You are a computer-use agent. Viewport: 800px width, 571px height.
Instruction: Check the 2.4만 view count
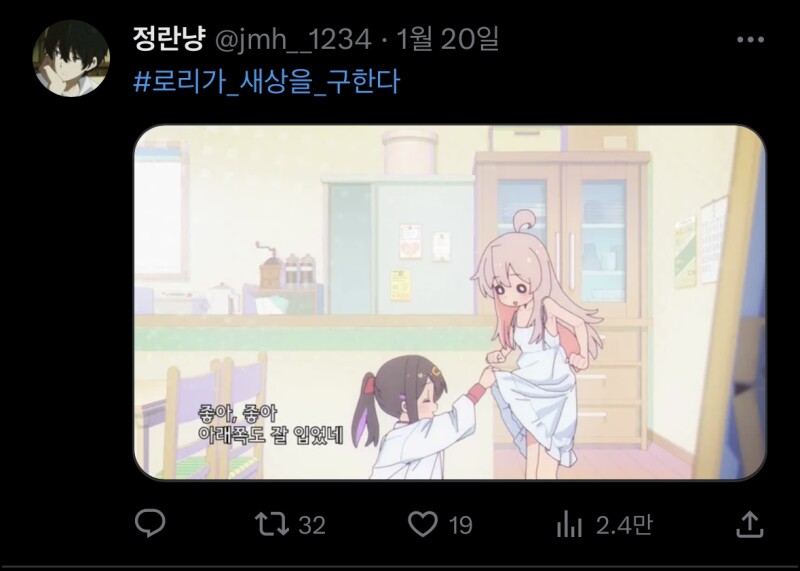click(624, 525)
